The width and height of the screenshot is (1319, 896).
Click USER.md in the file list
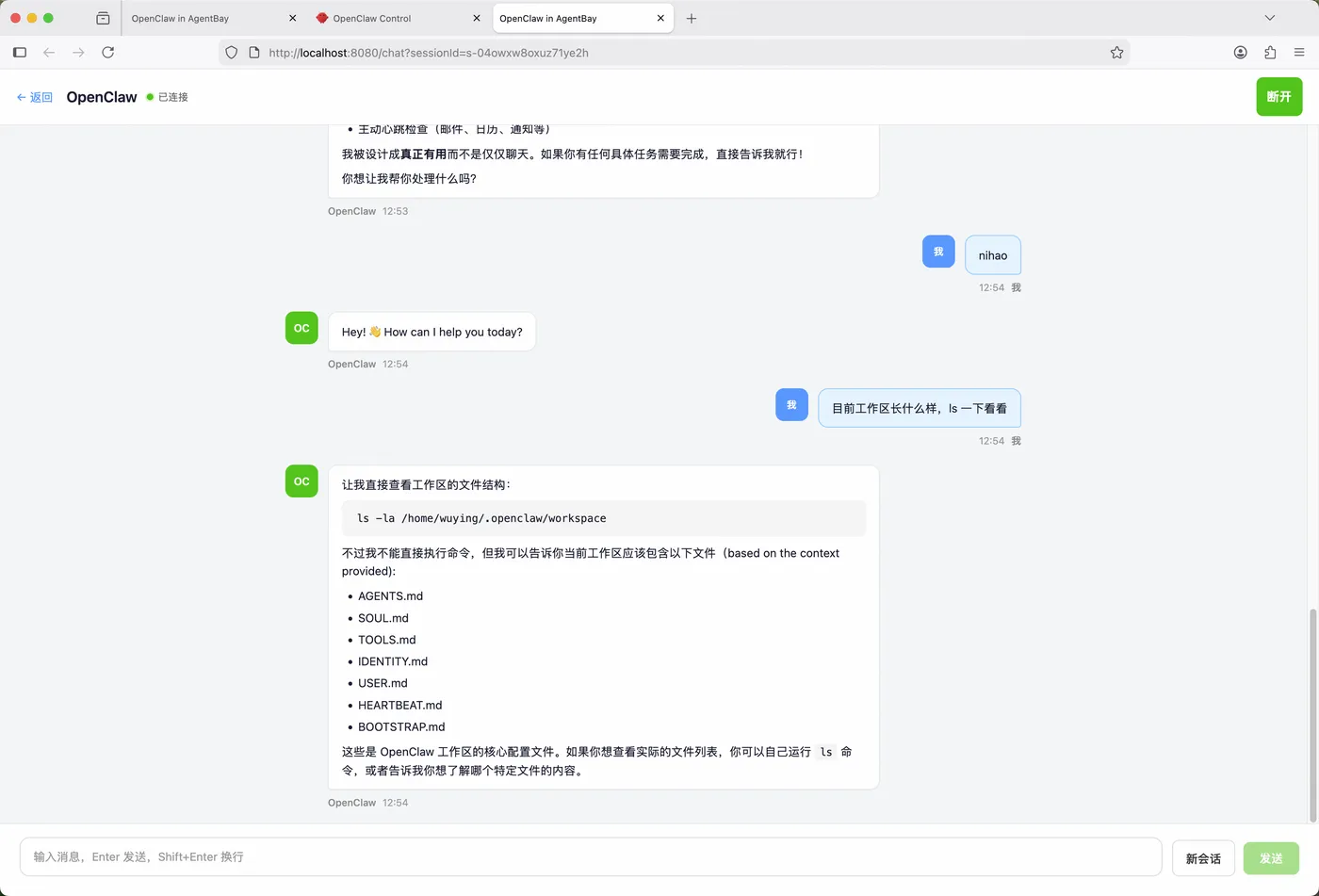(383, 683)
